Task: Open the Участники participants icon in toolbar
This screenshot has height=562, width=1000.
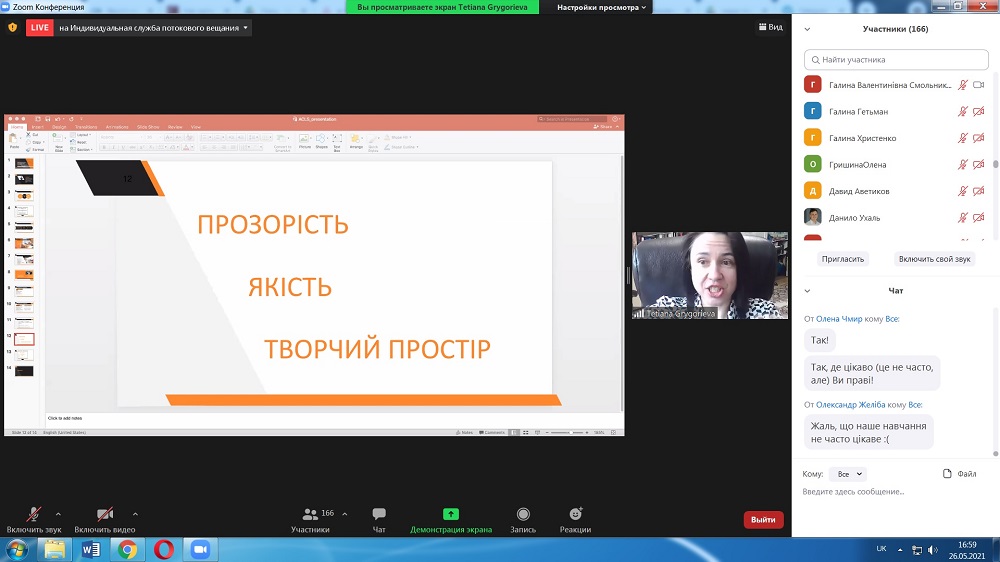Action: pyautogui.click(x=310, y=514)
